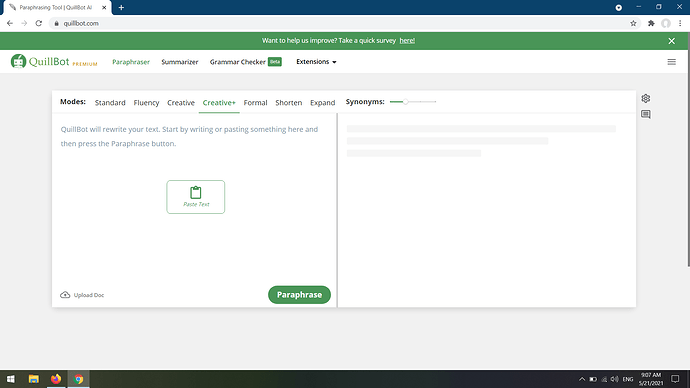Viewport: 690px width, 388px height.
Task: Click the page vertical scrollbar
Action: click(688, 150)
